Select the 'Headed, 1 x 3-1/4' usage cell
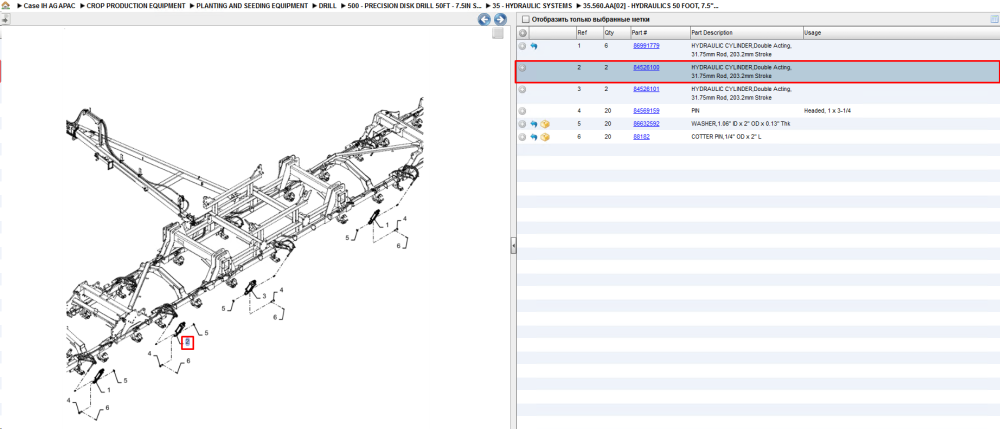Screen dimensions: 1000x429 [x=828, y=111]
